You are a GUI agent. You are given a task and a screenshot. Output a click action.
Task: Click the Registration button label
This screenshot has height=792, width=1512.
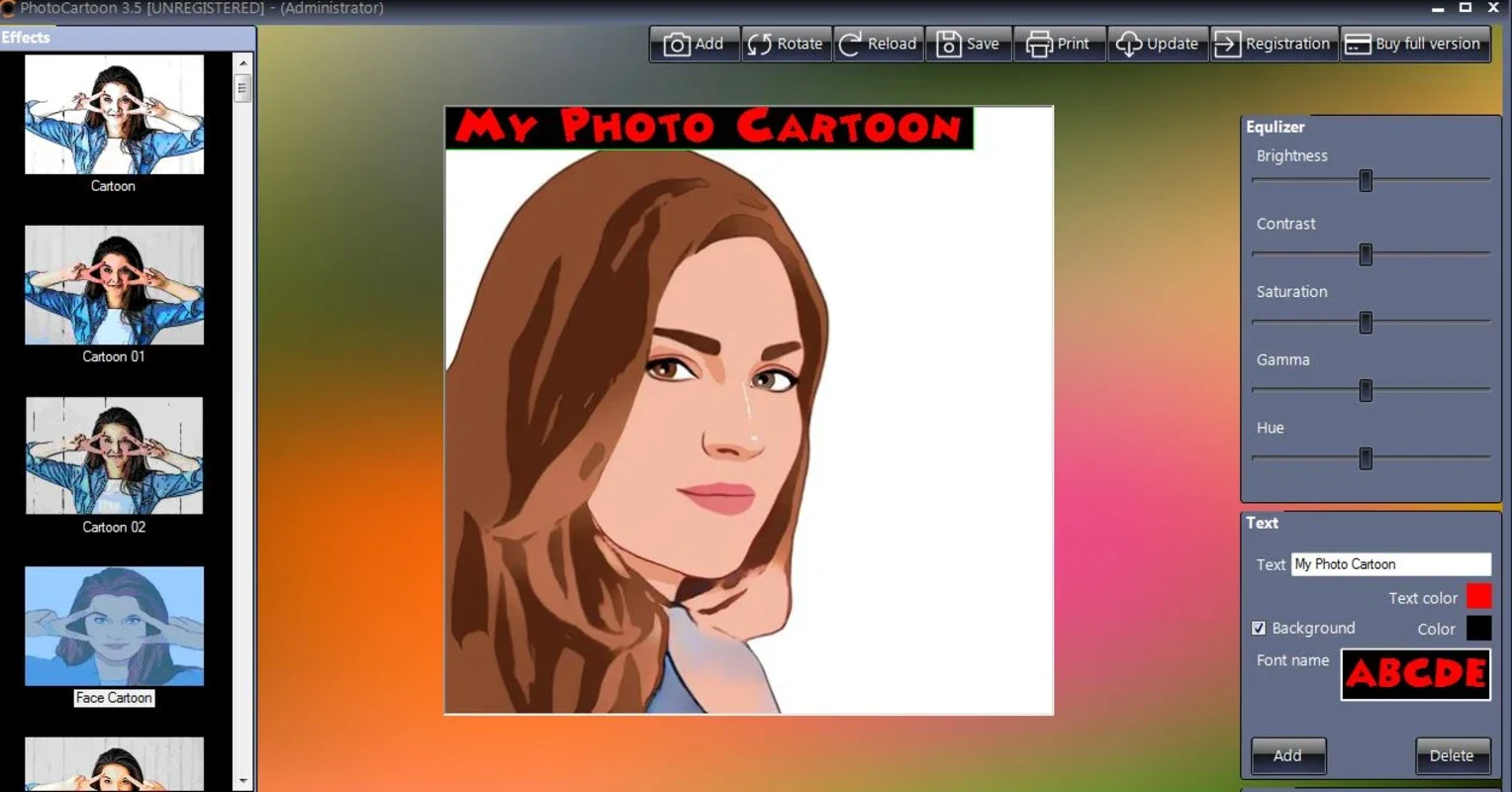(x=1287, y=44)
